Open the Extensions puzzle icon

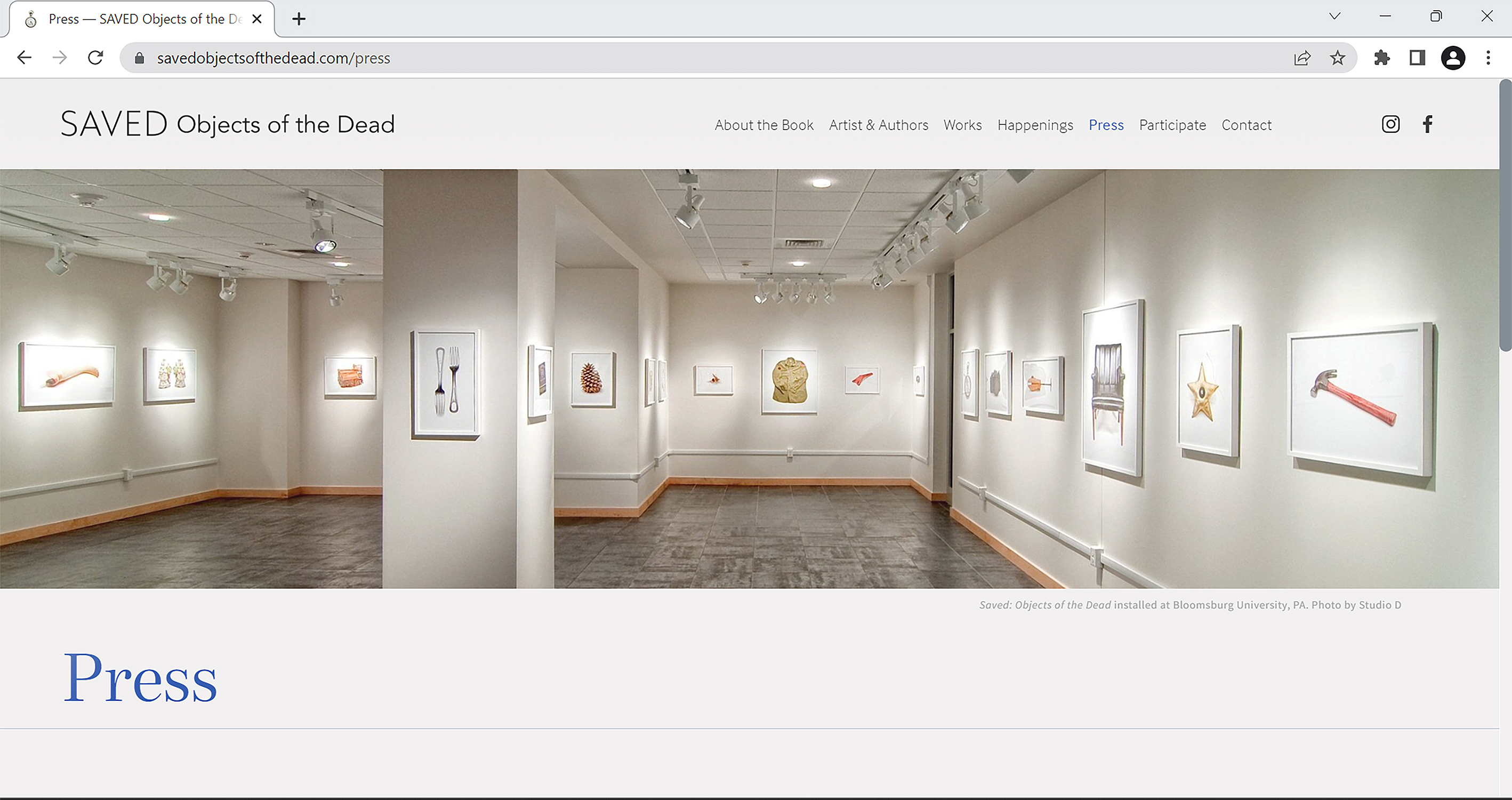tap(1382, 58)
